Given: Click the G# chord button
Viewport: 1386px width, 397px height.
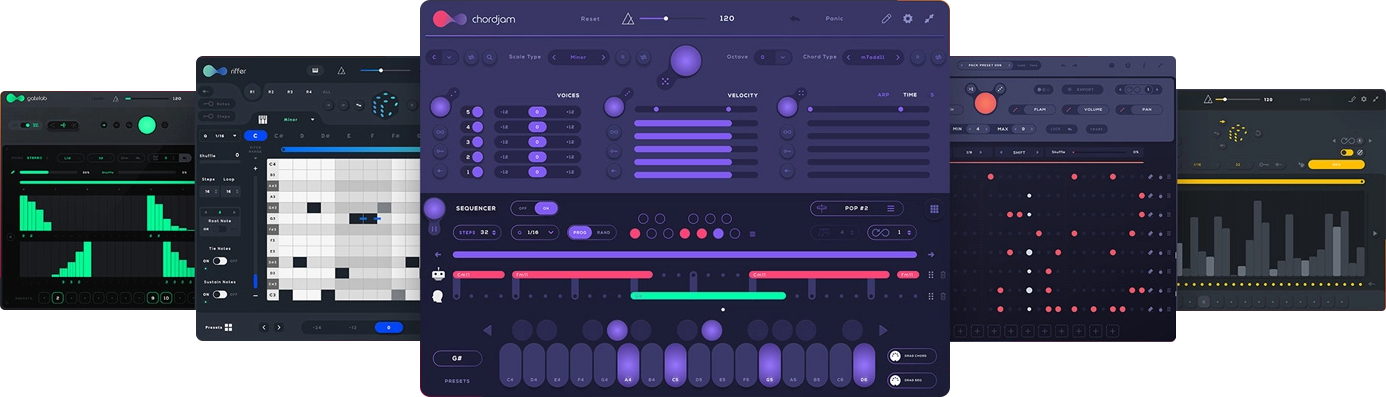Looking at the screenshot, I should [457, 358].
